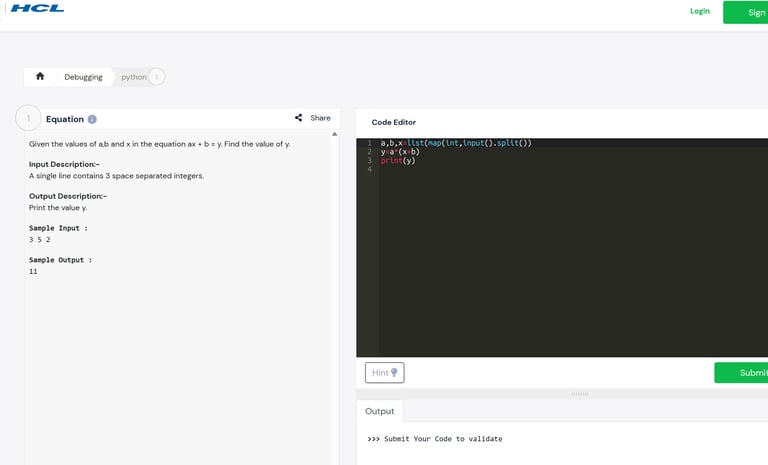
Task: Click the 'Sample Output :' label
Action: (x=60, y=260)
